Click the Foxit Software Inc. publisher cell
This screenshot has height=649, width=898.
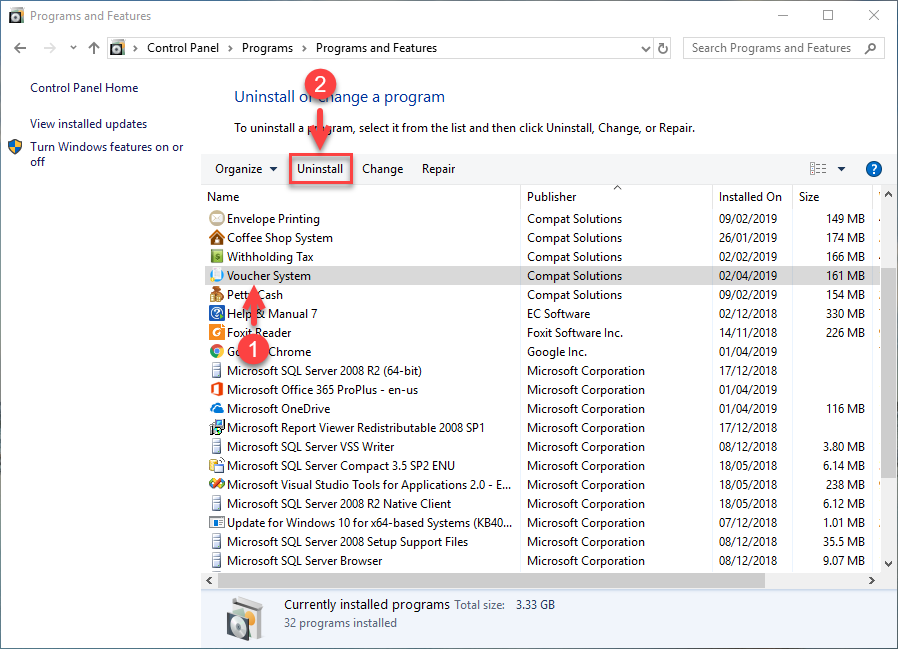[574, 332]
